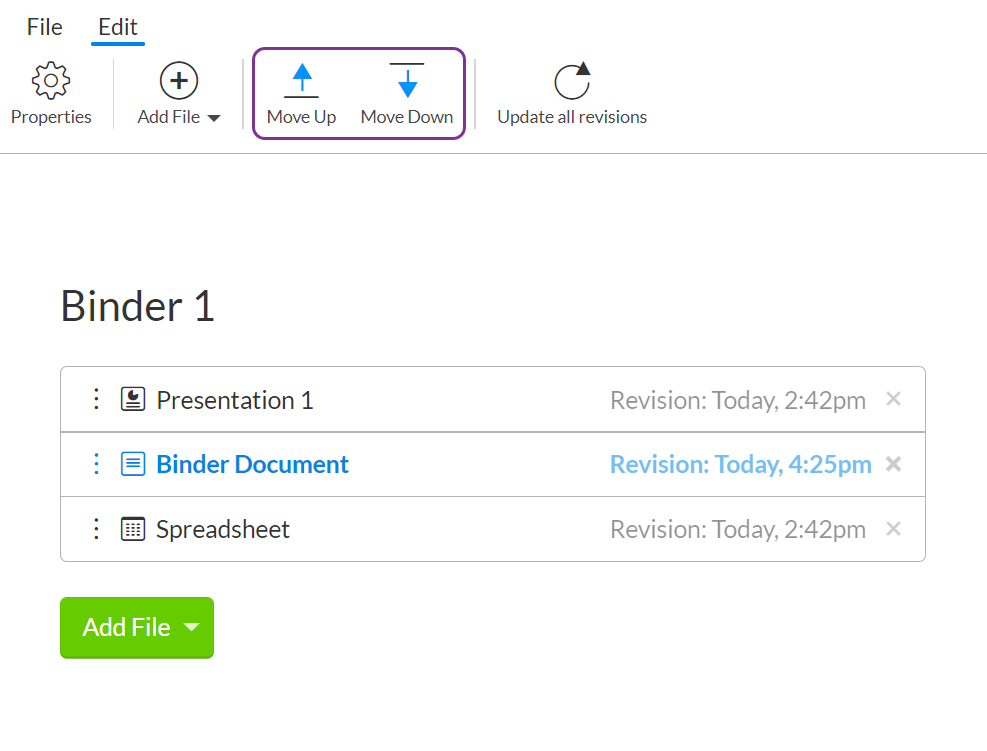Image resolution: width=987 pixels, height=751 pixels.
Task: Expand the green Add File button dropdown
Action: coord(191,627)
